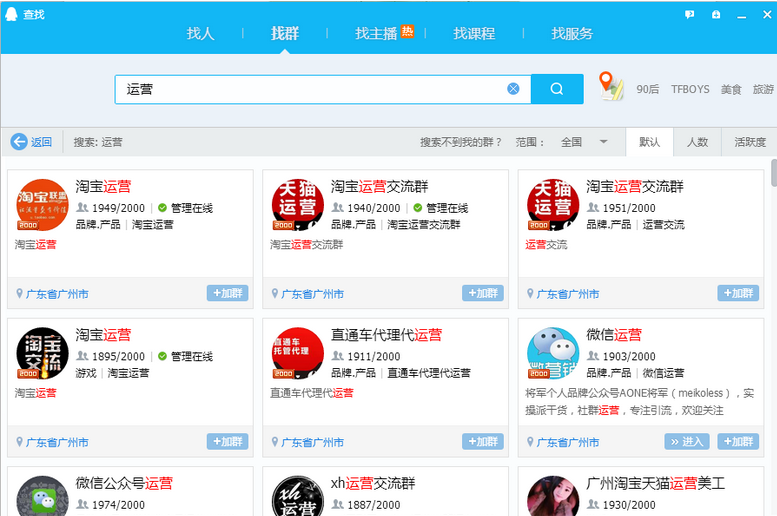Open the feedback chat icon in title bar

point(689,14)
